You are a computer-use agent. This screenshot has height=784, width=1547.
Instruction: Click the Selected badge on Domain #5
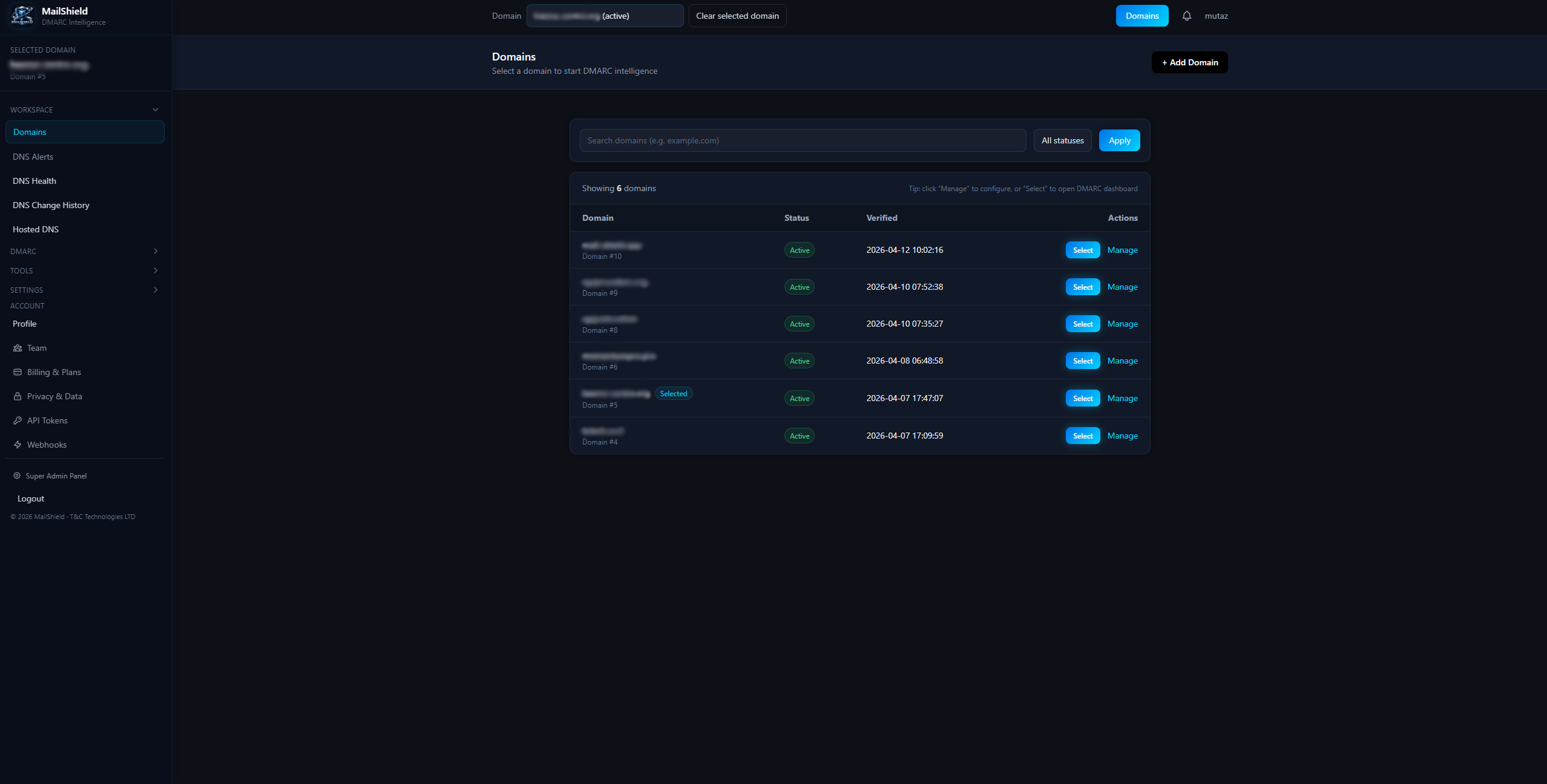coord(673,393)
